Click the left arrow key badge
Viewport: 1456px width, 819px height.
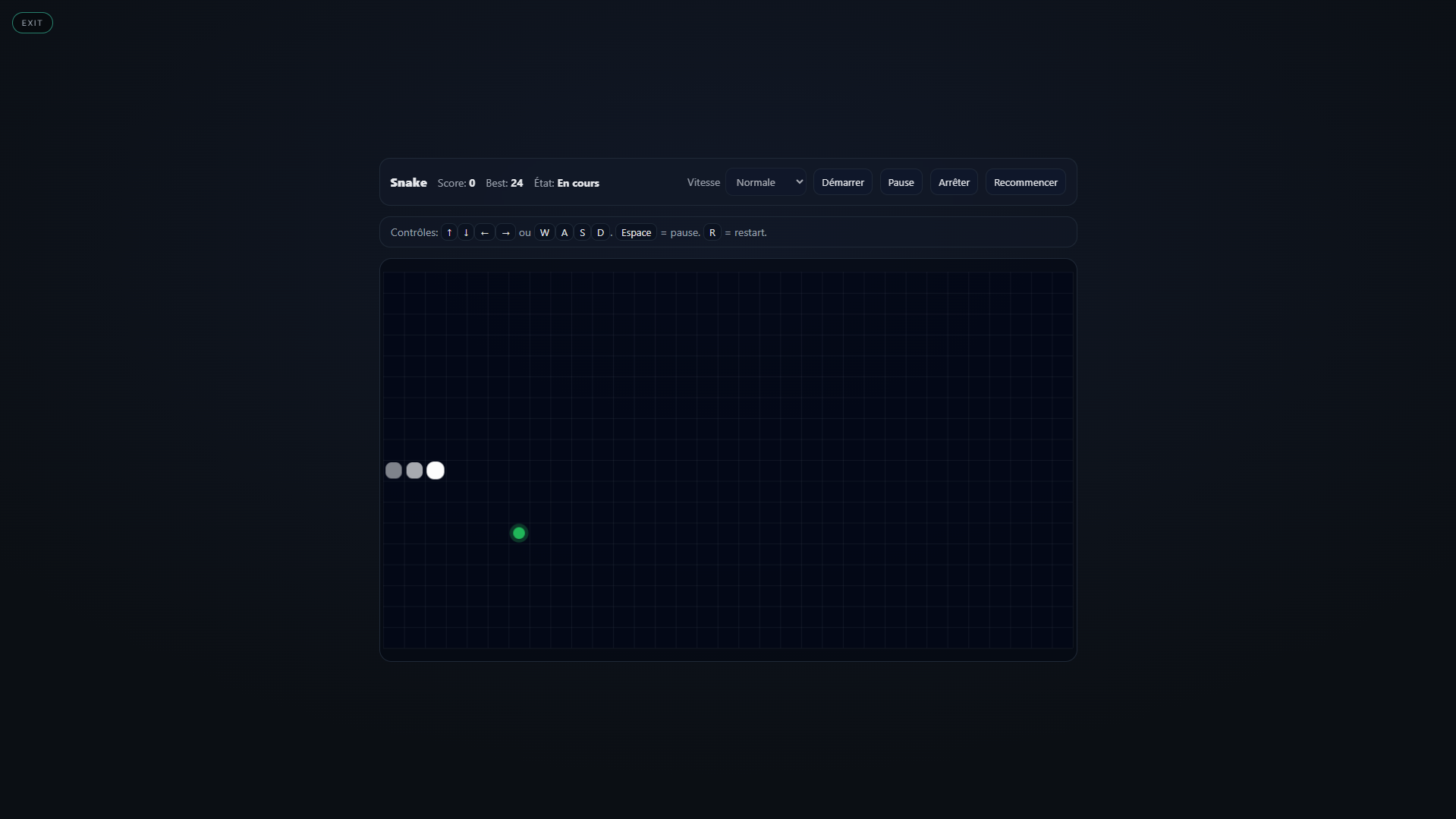484,232
